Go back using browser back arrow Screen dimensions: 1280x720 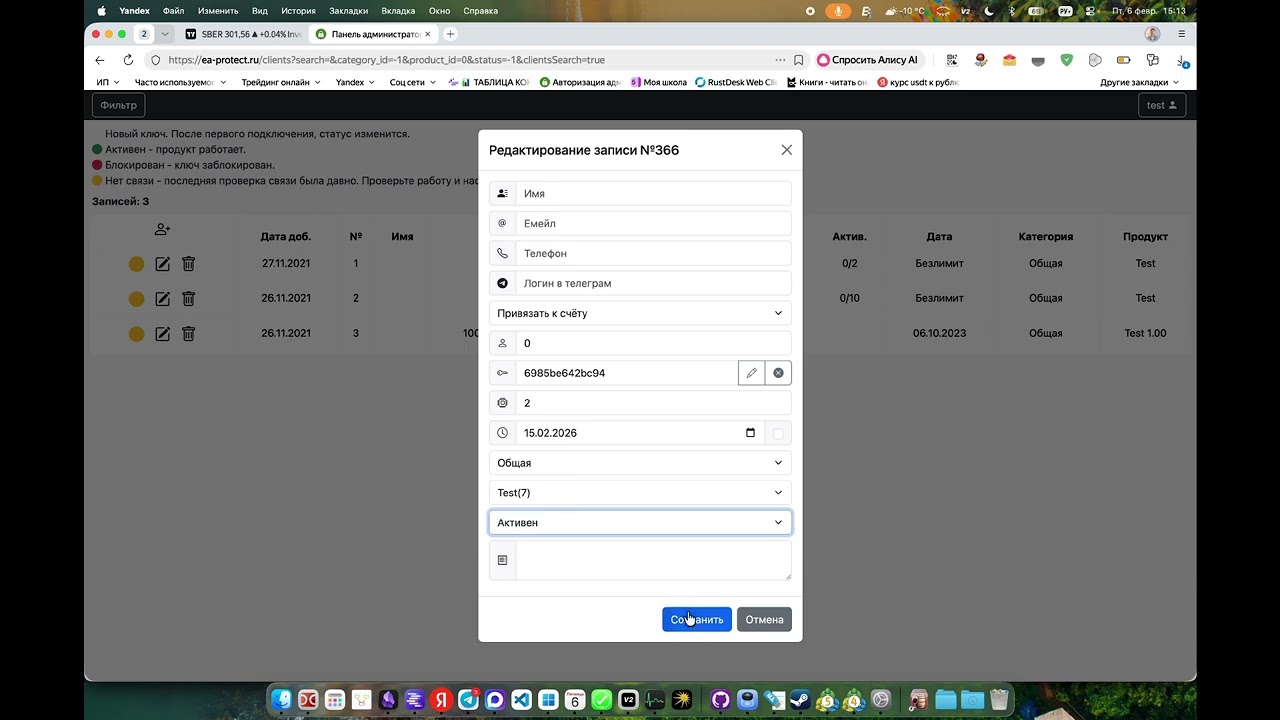tap(99, 60)
